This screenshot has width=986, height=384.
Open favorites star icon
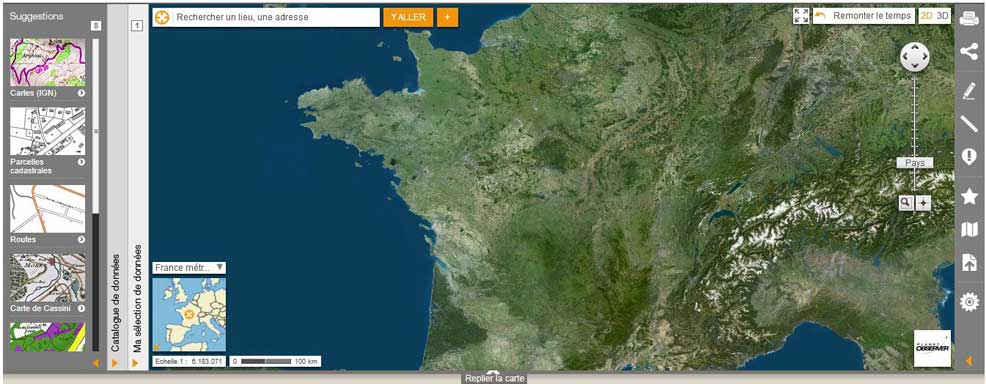pos(969,197)
